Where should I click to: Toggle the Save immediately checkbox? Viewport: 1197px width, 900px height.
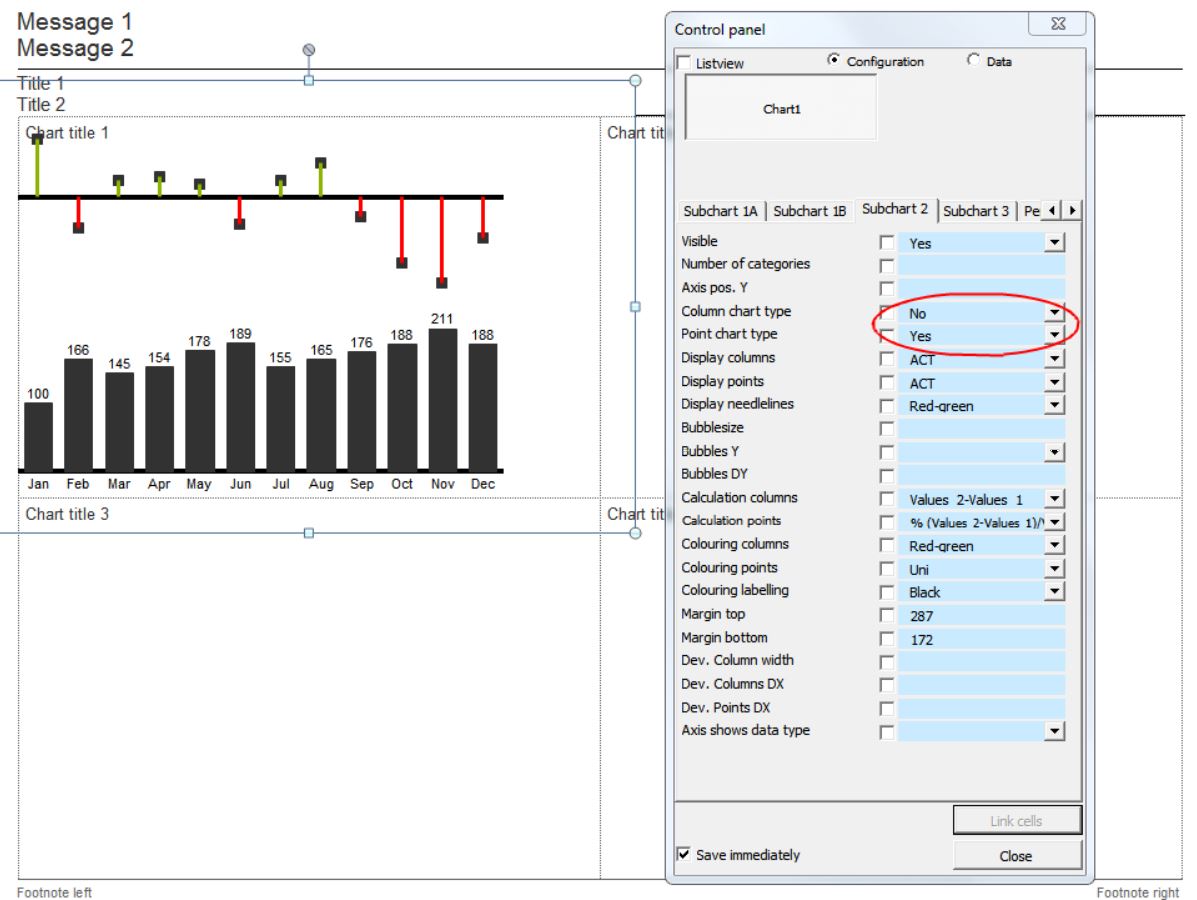684,854
